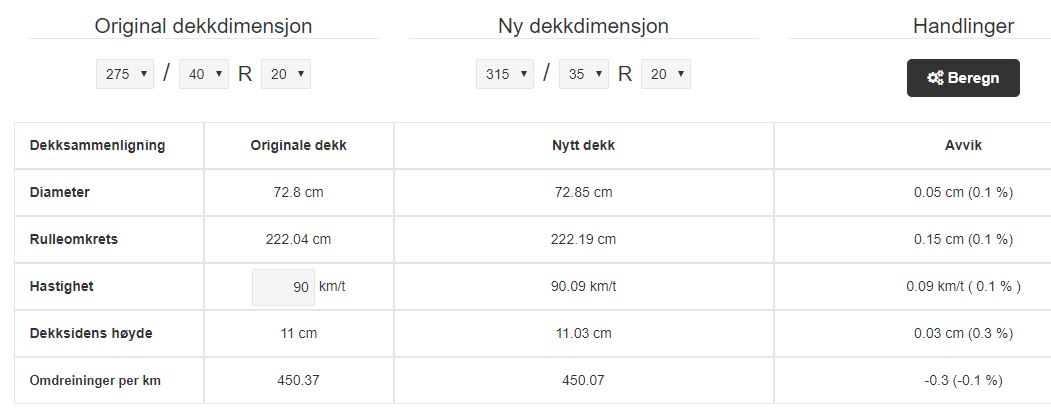Click the Ny dekkdimensjon heading
The height and width of the screenshot is (416, 1051).
click(x=583, y=26)
